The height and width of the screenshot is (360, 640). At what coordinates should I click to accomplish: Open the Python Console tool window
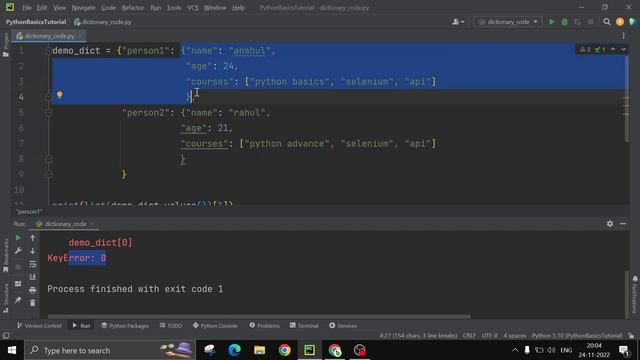pos(215,325)
